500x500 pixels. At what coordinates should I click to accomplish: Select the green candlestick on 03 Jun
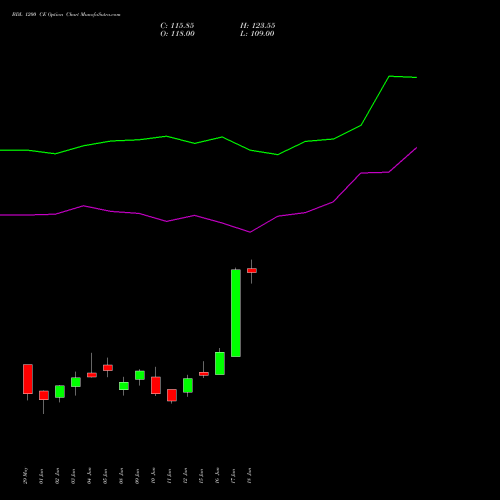pyautogui.click(x=76, y=382)
